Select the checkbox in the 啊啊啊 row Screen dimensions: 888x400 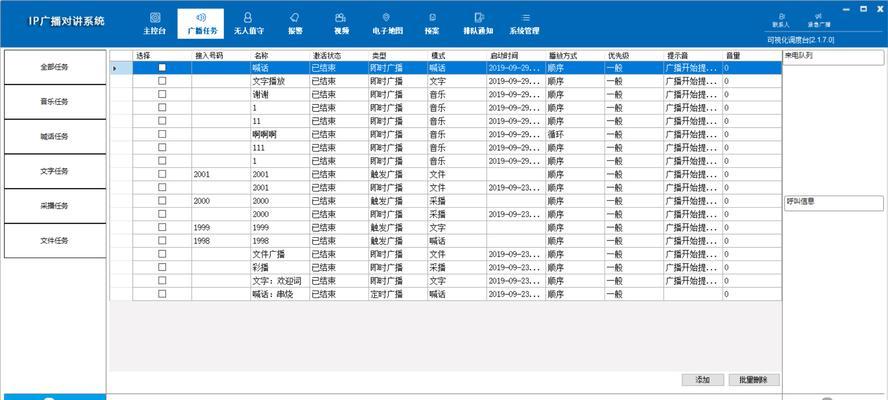coord(163,134)
